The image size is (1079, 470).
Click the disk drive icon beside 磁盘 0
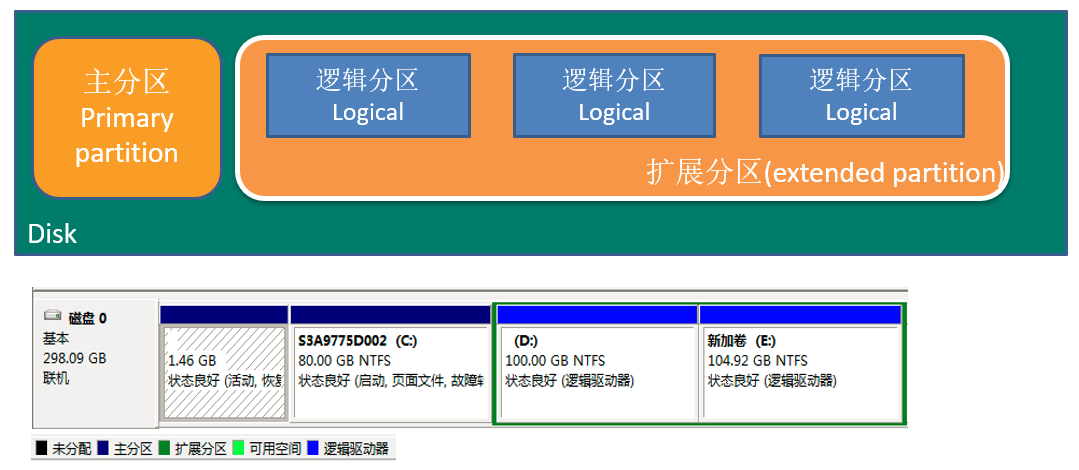click(52, 316)
